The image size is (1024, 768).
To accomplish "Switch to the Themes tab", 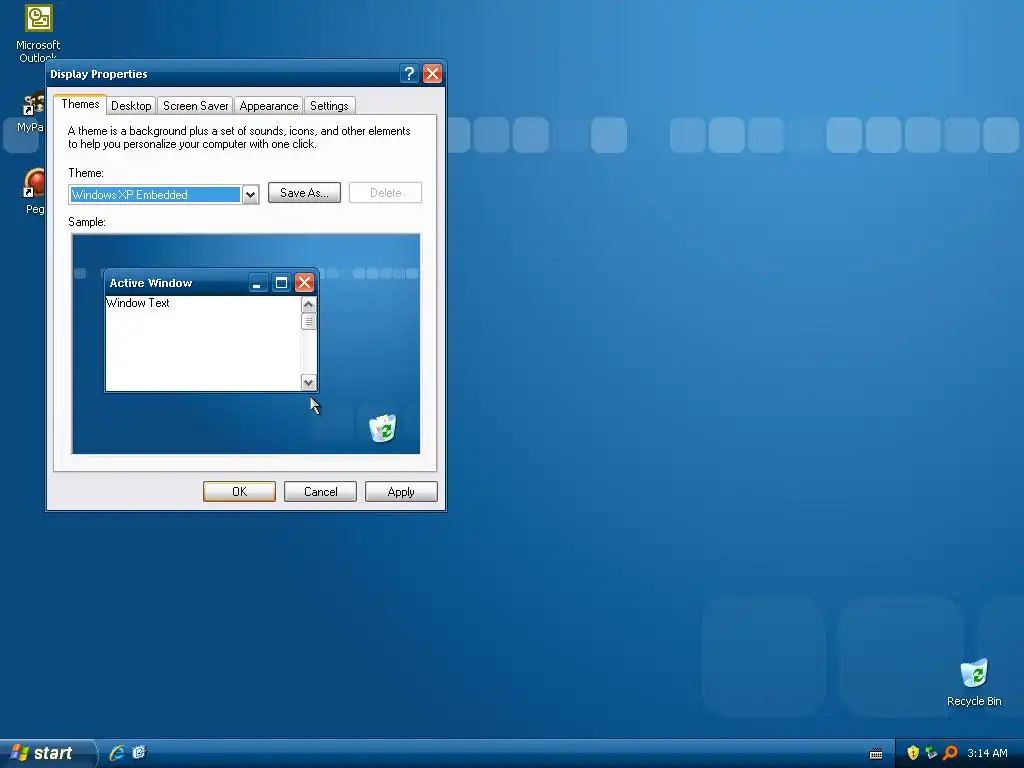I will pyautogui.click(x=80, y=104).
